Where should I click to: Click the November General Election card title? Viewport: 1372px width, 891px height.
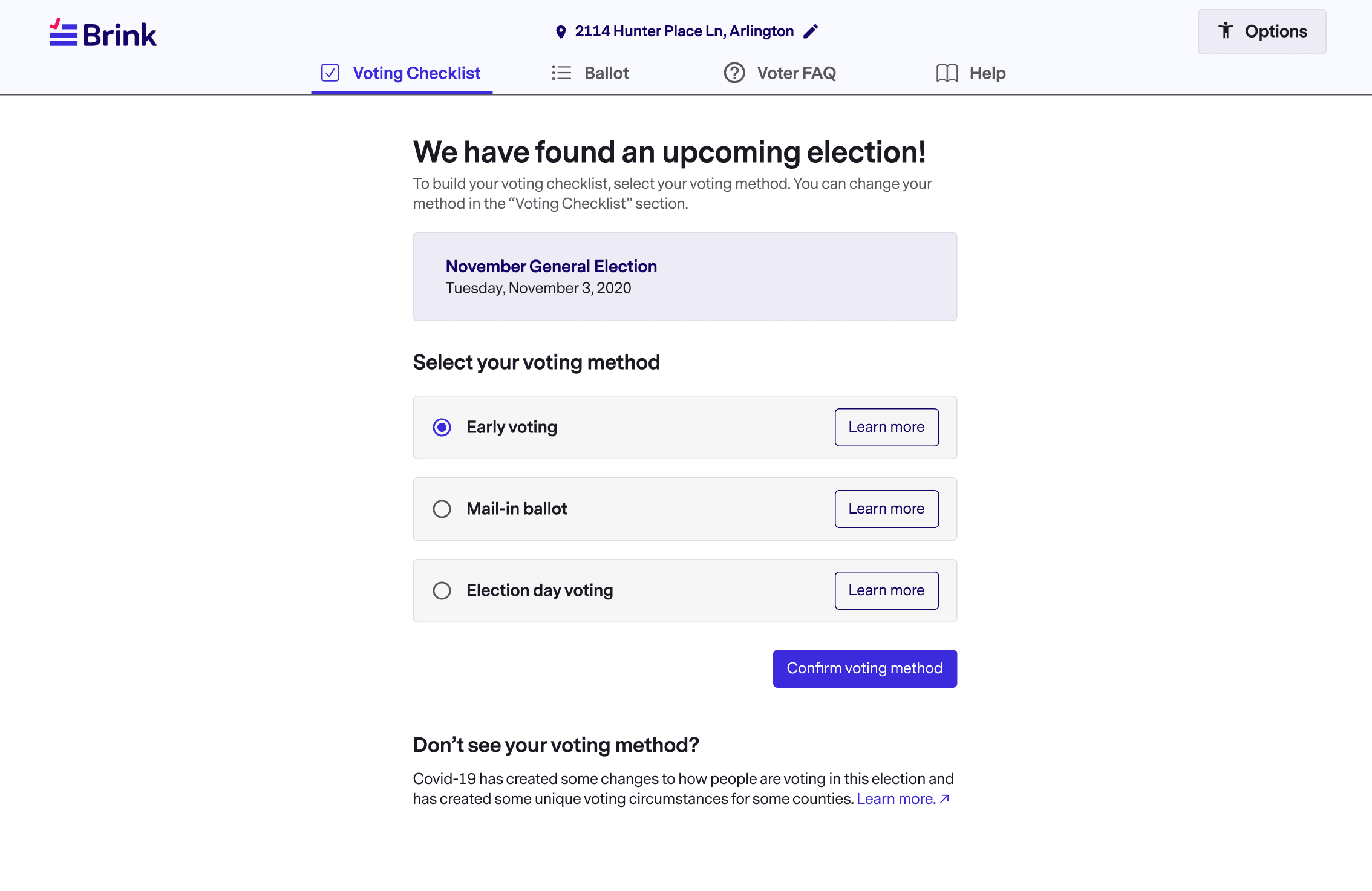pos(551,266)
